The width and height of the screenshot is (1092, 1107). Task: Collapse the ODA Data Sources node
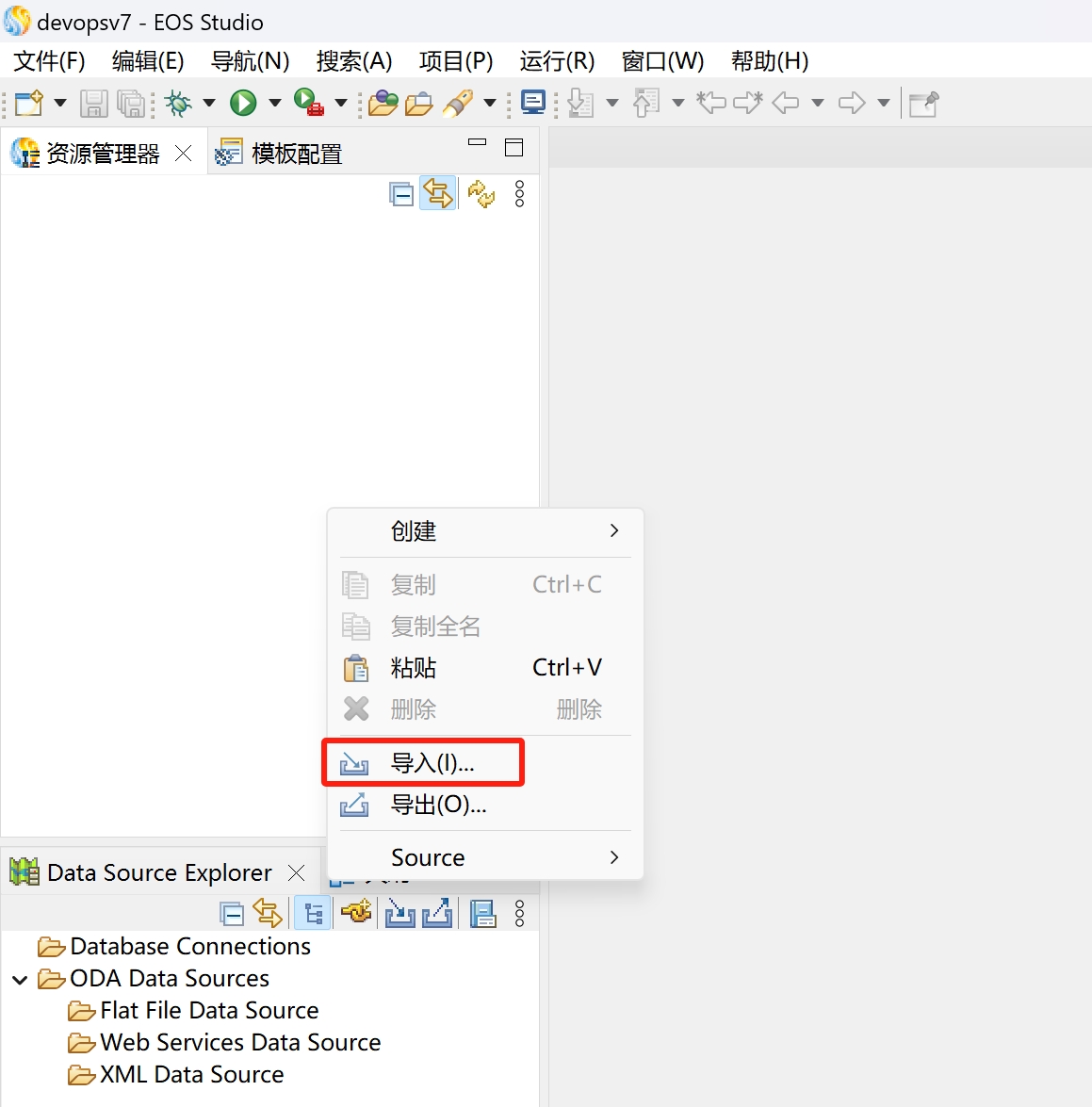tap(21, 979)
